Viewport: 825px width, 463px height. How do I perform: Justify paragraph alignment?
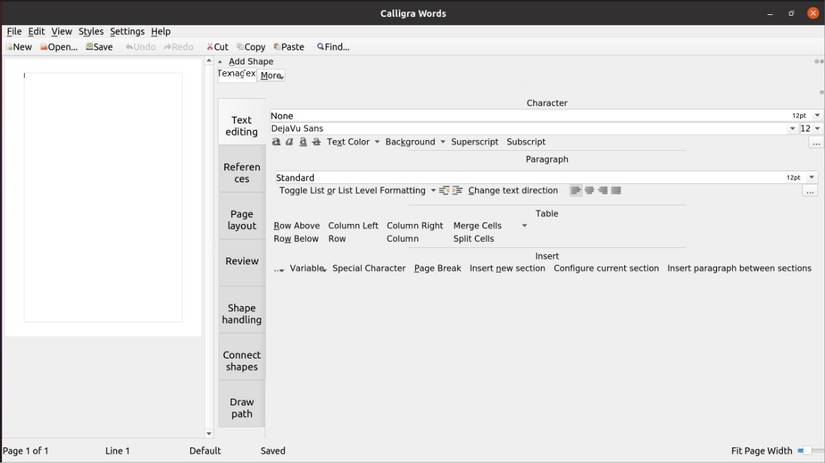click(616, 190)
